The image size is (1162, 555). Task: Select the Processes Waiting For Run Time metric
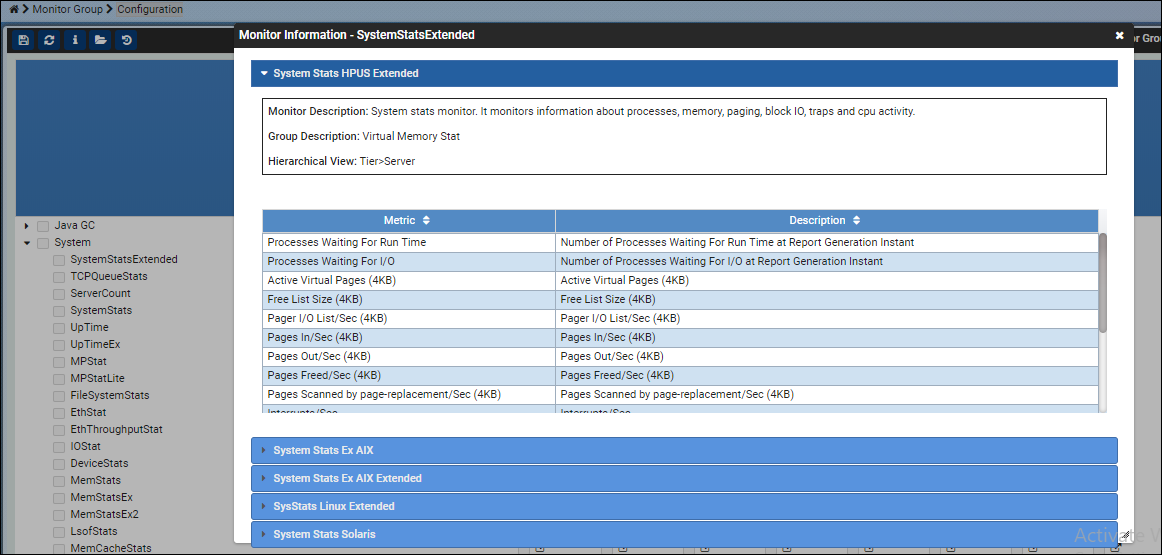409,242
